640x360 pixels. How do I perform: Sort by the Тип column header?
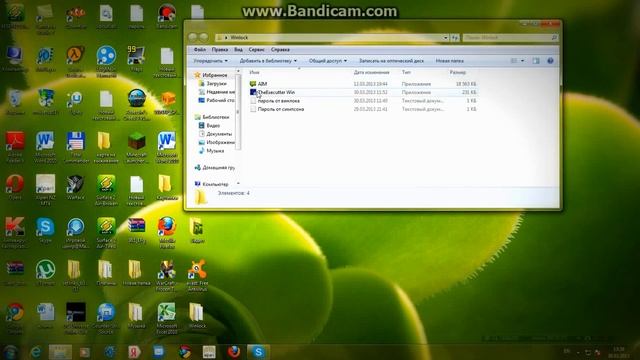coord(406,72)
